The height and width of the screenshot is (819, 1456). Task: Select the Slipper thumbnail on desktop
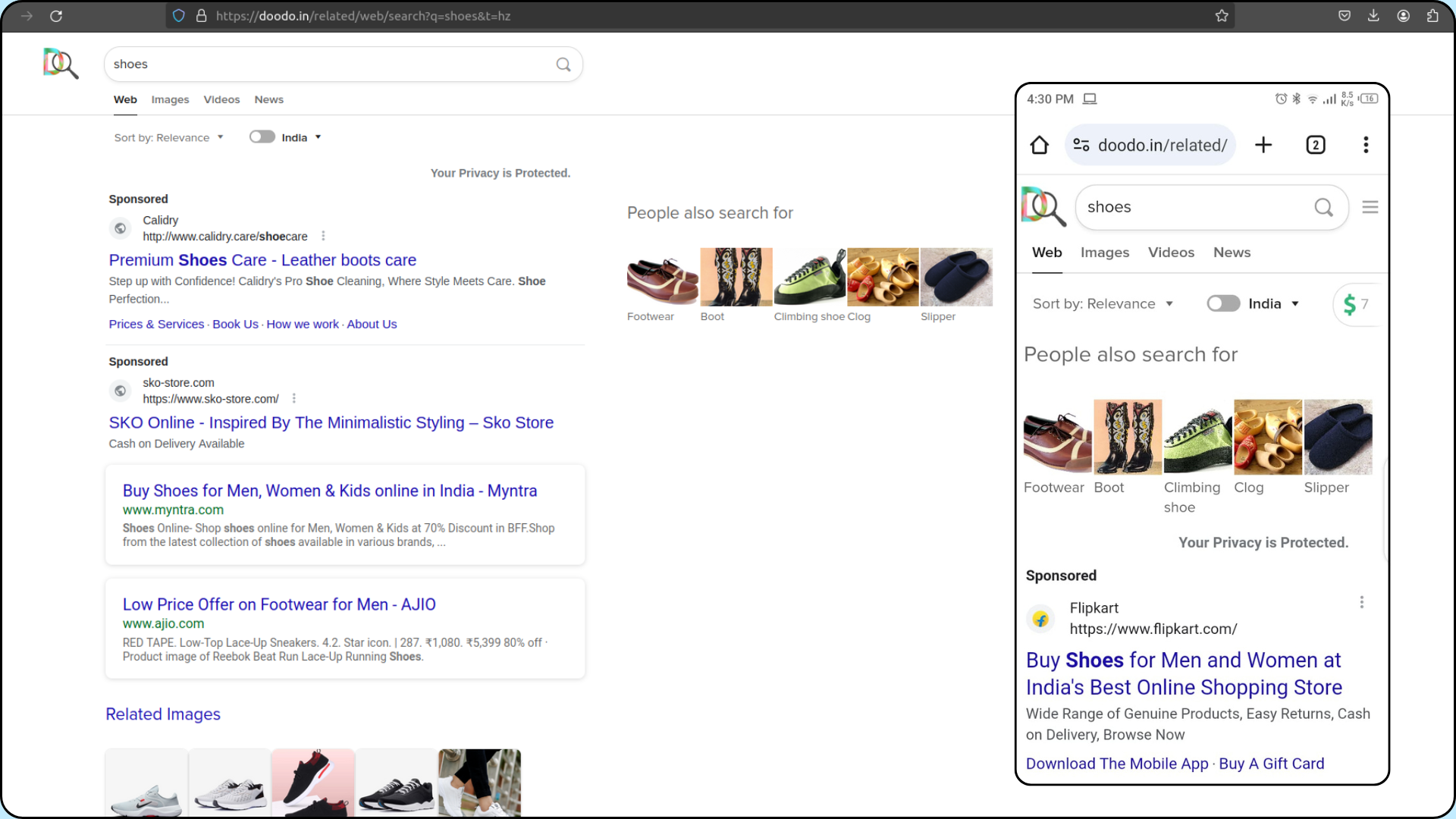pos(956,277)
